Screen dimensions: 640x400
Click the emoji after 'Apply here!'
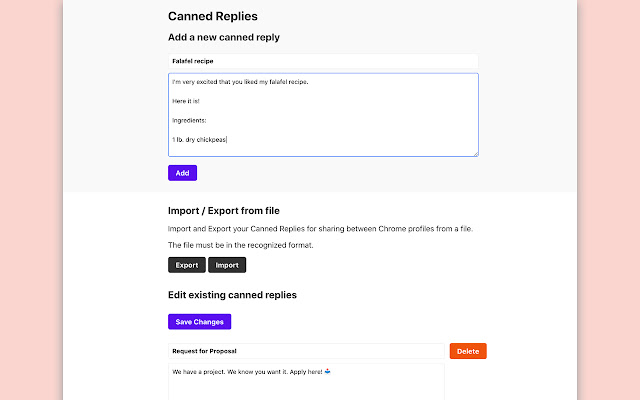click(328, 372)
